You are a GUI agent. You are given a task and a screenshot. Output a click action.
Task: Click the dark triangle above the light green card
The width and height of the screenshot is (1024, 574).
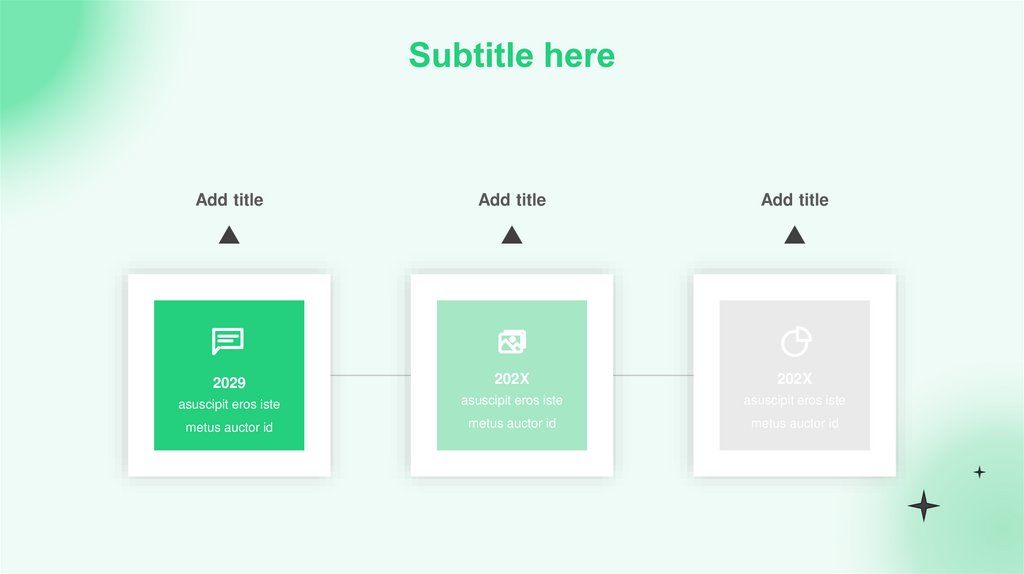pyautogui.click(x=512, y=236)
